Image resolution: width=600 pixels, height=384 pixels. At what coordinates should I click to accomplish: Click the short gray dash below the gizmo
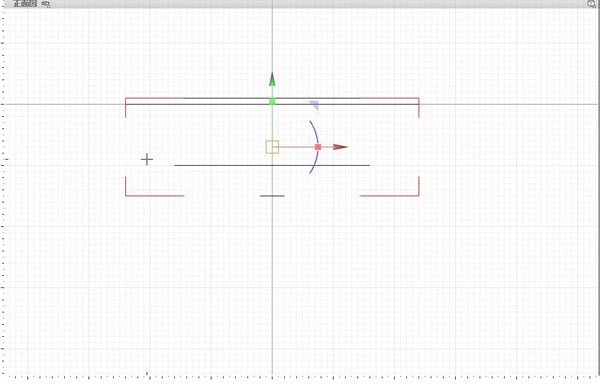click(272, 196)
